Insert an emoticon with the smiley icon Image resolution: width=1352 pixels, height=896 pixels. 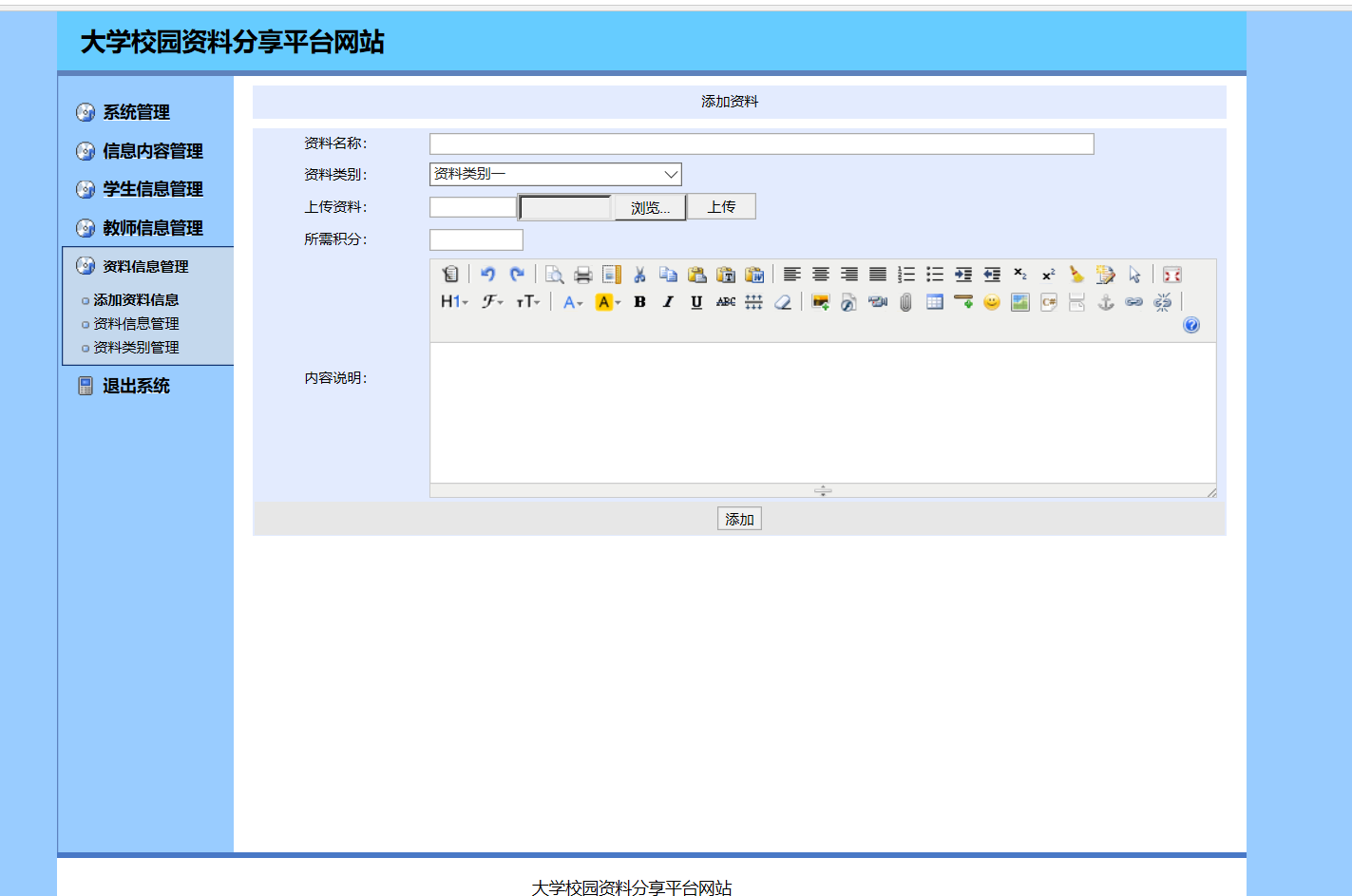pos(992,302)
